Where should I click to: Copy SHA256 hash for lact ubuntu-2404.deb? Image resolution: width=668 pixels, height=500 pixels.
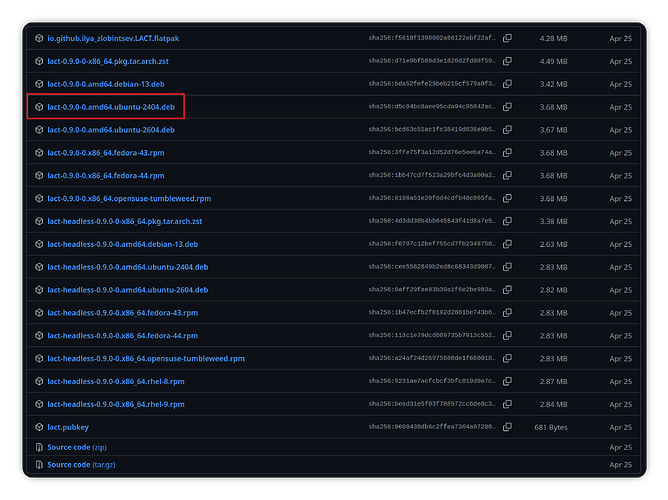(x=507, y=107)
